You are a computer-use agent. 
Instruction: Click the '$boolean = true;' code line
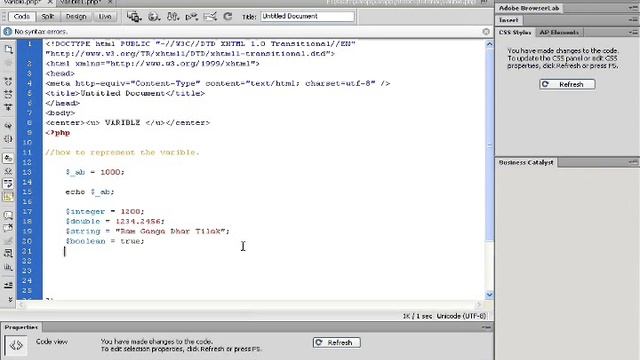[x=105, y=241]
